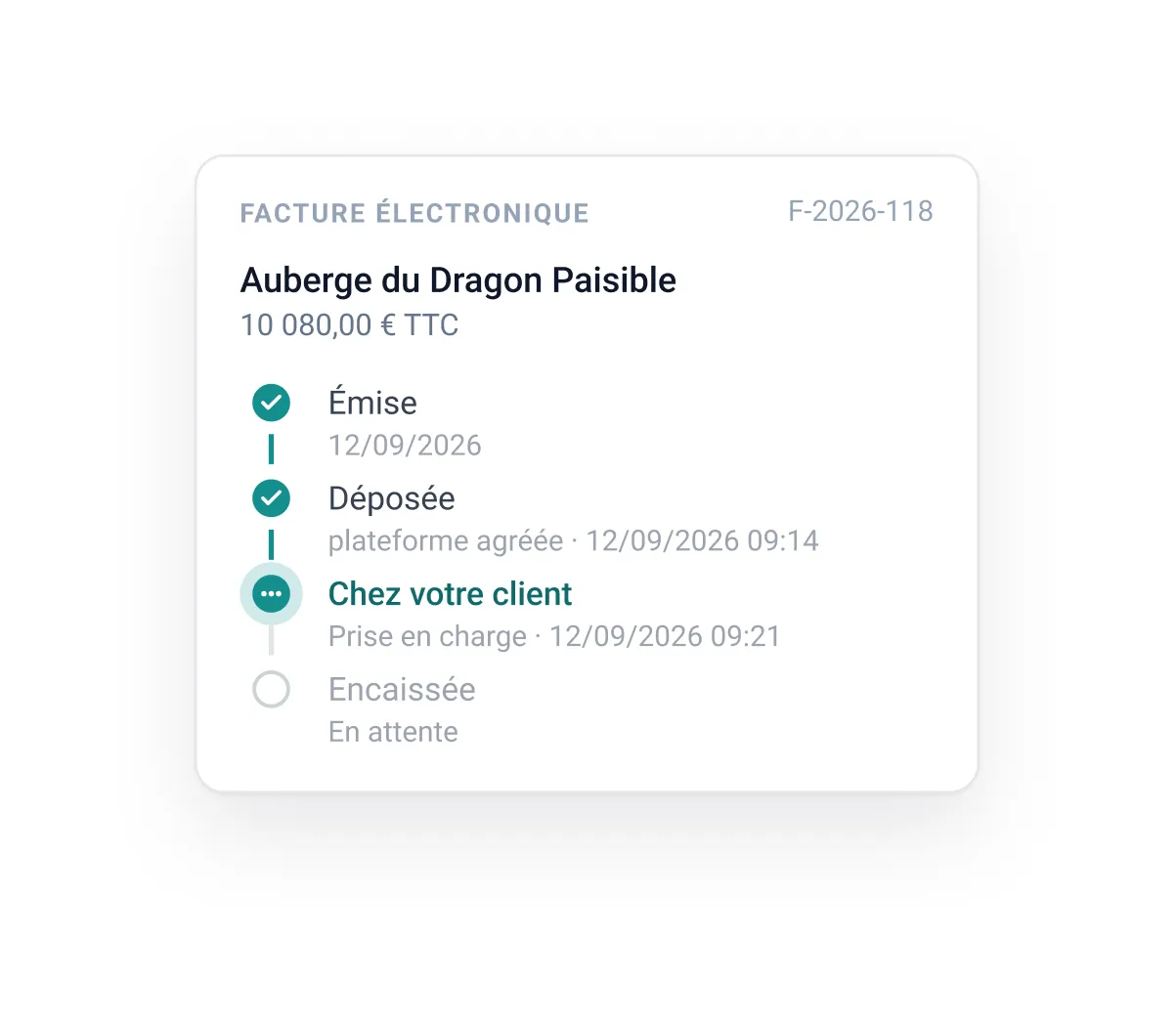Click the En attente status text

tap(393, 732)
